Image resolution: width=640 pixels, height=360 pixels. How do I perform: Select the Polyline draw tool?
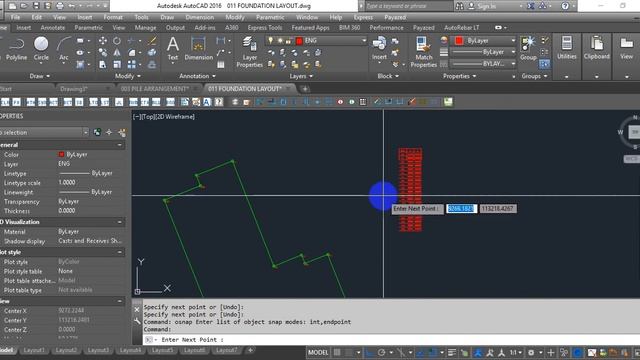pyautogui.click(x=16, y=49)
